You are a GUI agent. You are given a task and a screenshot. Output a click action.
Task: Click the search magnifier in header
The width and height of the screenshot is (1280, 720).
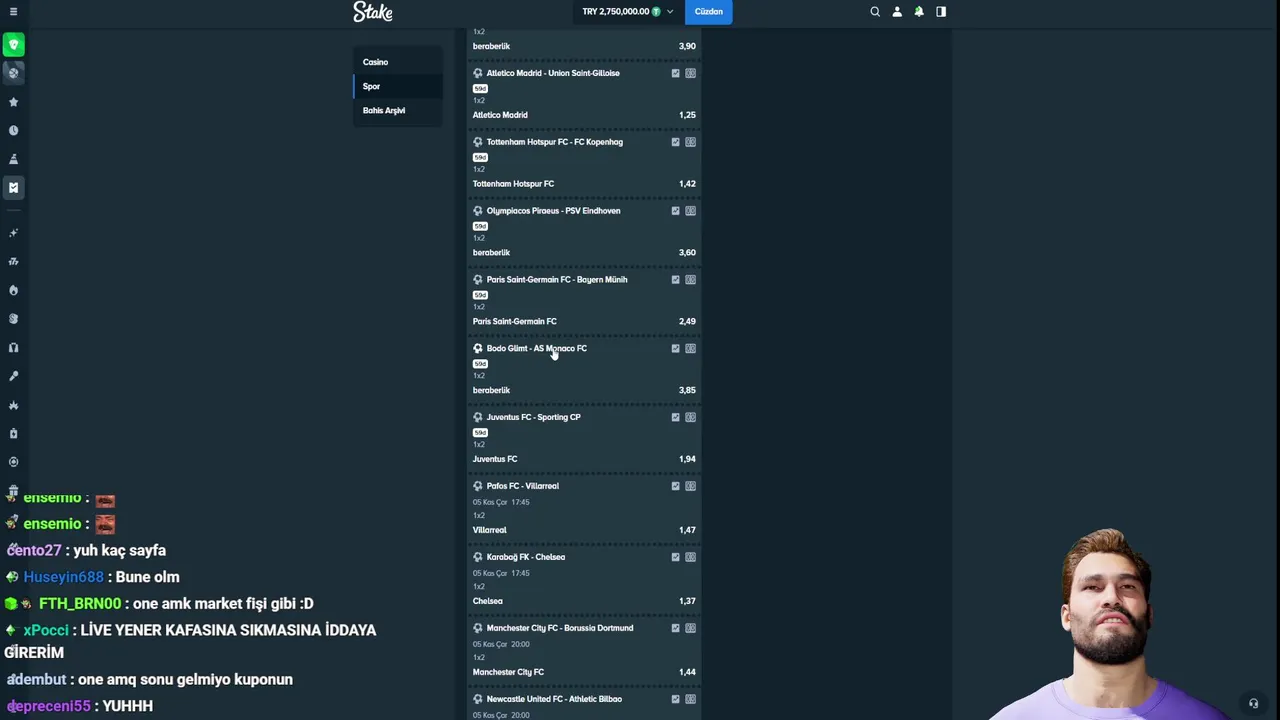pos(875,12)
